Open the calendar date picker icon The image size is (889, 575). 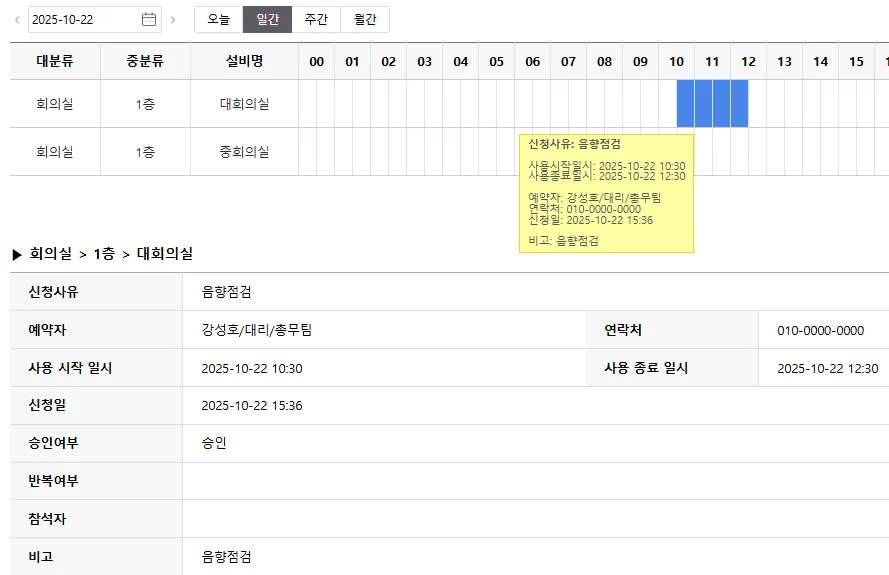coord(149,19)
